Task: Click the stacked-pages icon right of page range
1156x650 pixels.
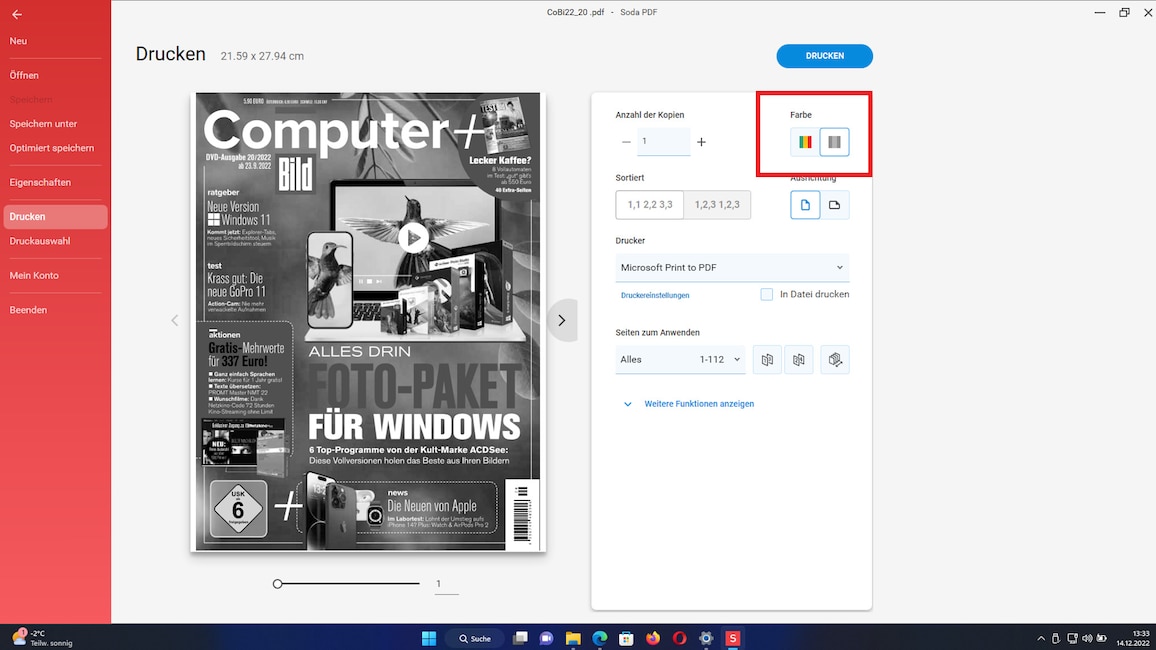Action: (x=835, y=360)
